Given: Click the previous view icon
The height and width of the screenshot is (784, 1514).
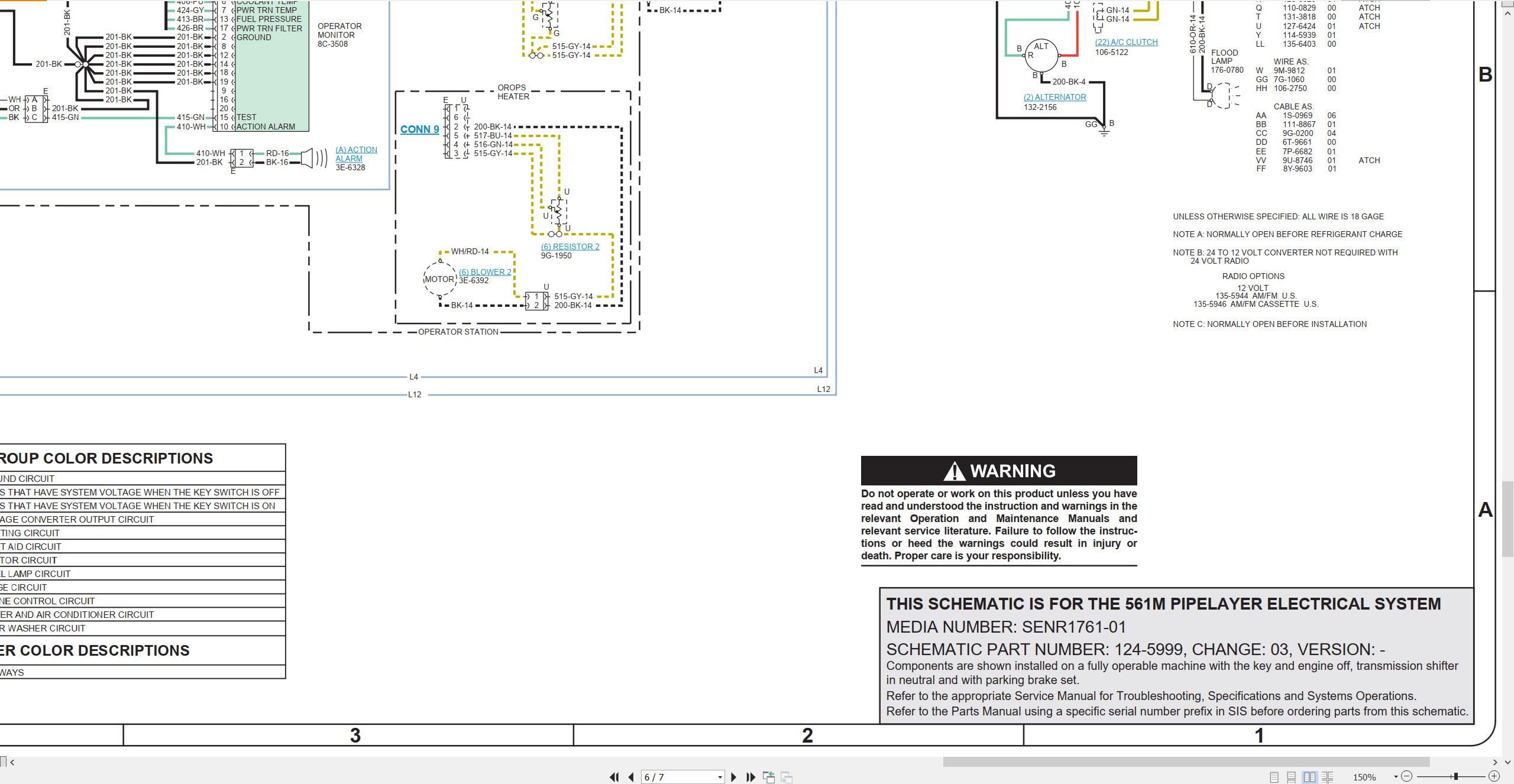Looking at the screenshot, I should [769, 777].
